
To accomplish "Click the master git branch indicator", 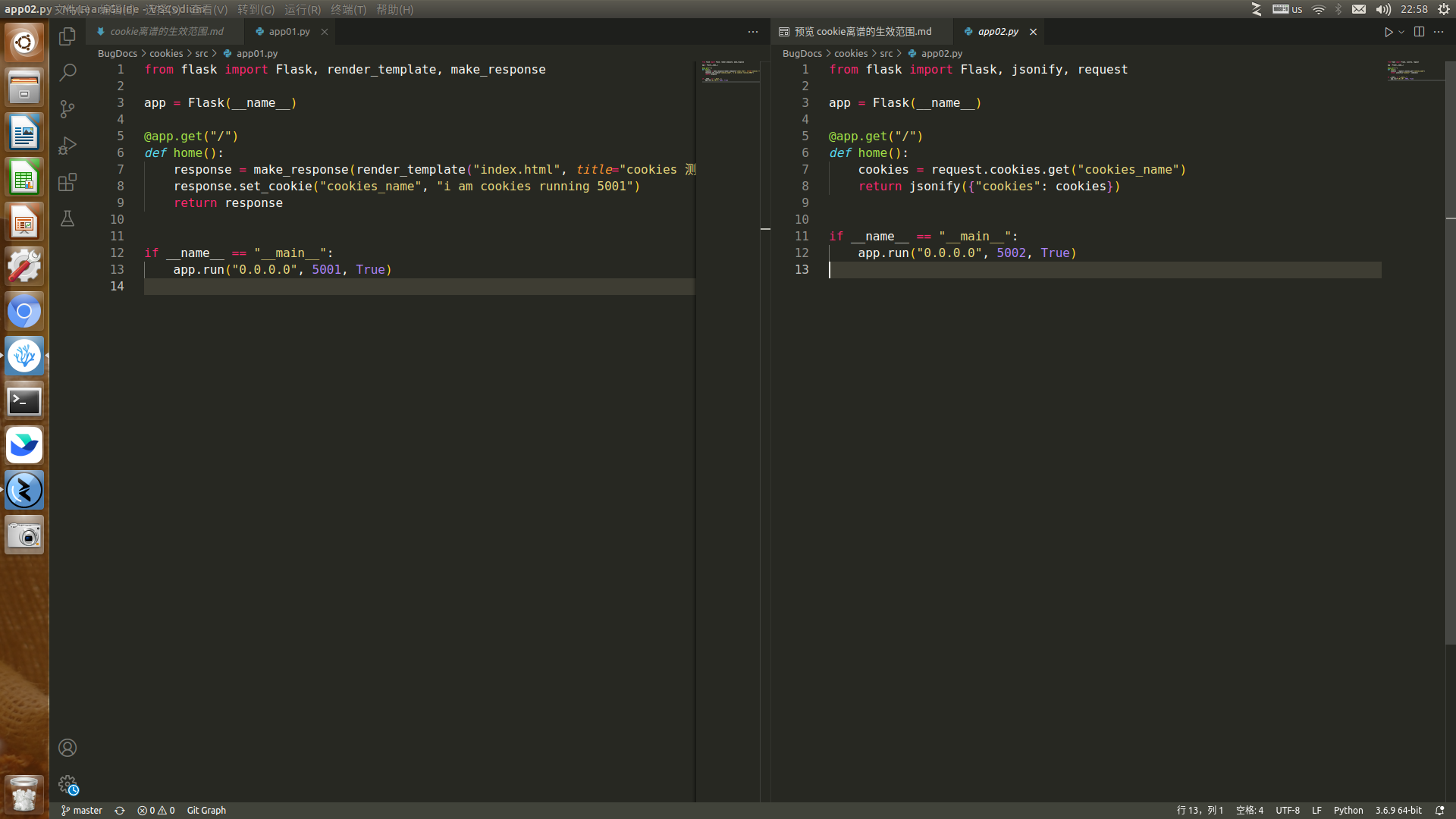I will click(x=82, y=811).
